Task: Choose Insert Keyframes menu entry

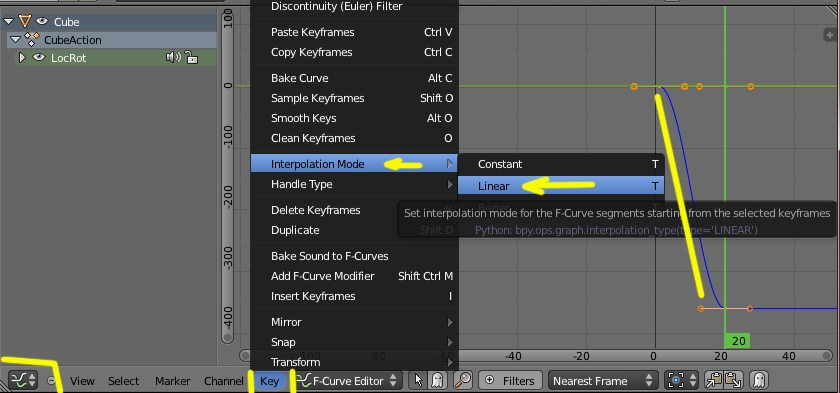Action: [355, 296]
